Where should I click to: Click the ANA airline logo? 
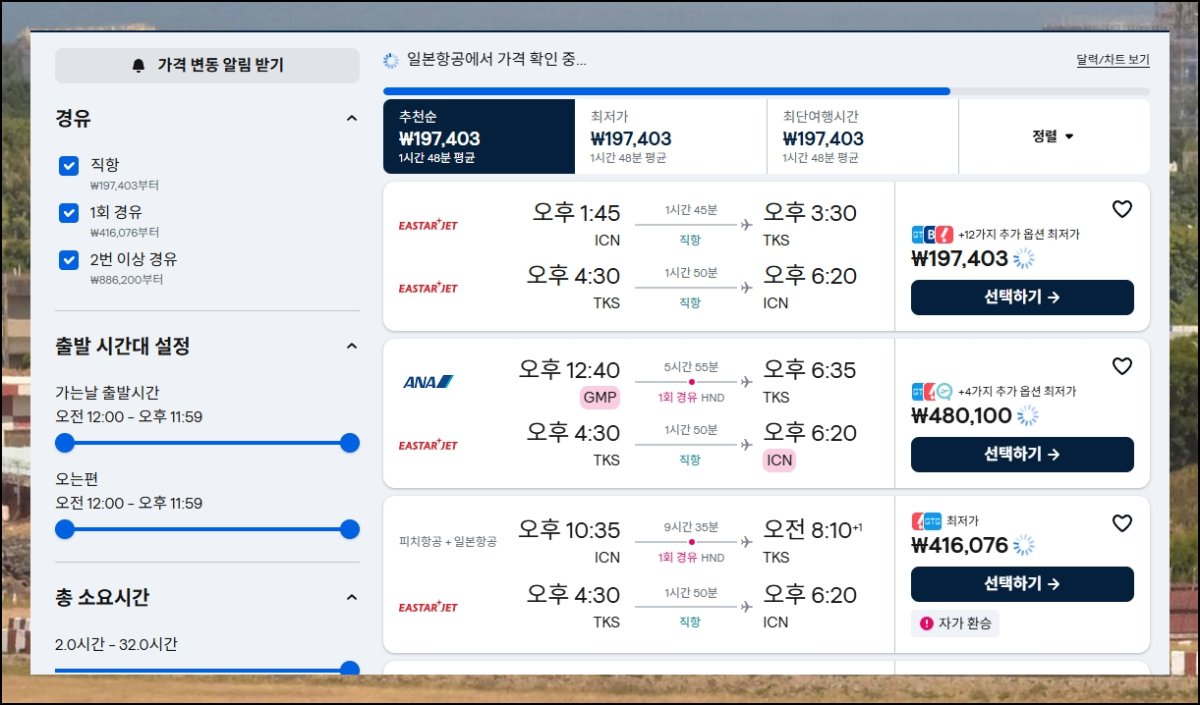coord(428,382)
